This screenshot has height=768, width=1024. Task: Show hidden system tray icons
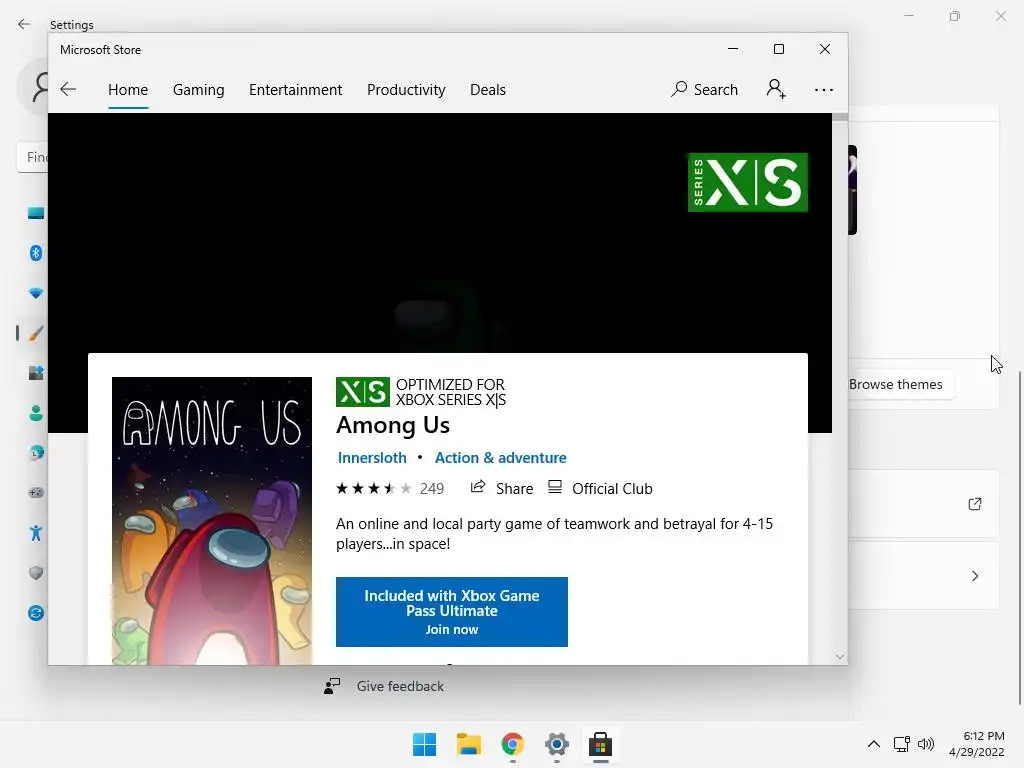coord(873,744)
